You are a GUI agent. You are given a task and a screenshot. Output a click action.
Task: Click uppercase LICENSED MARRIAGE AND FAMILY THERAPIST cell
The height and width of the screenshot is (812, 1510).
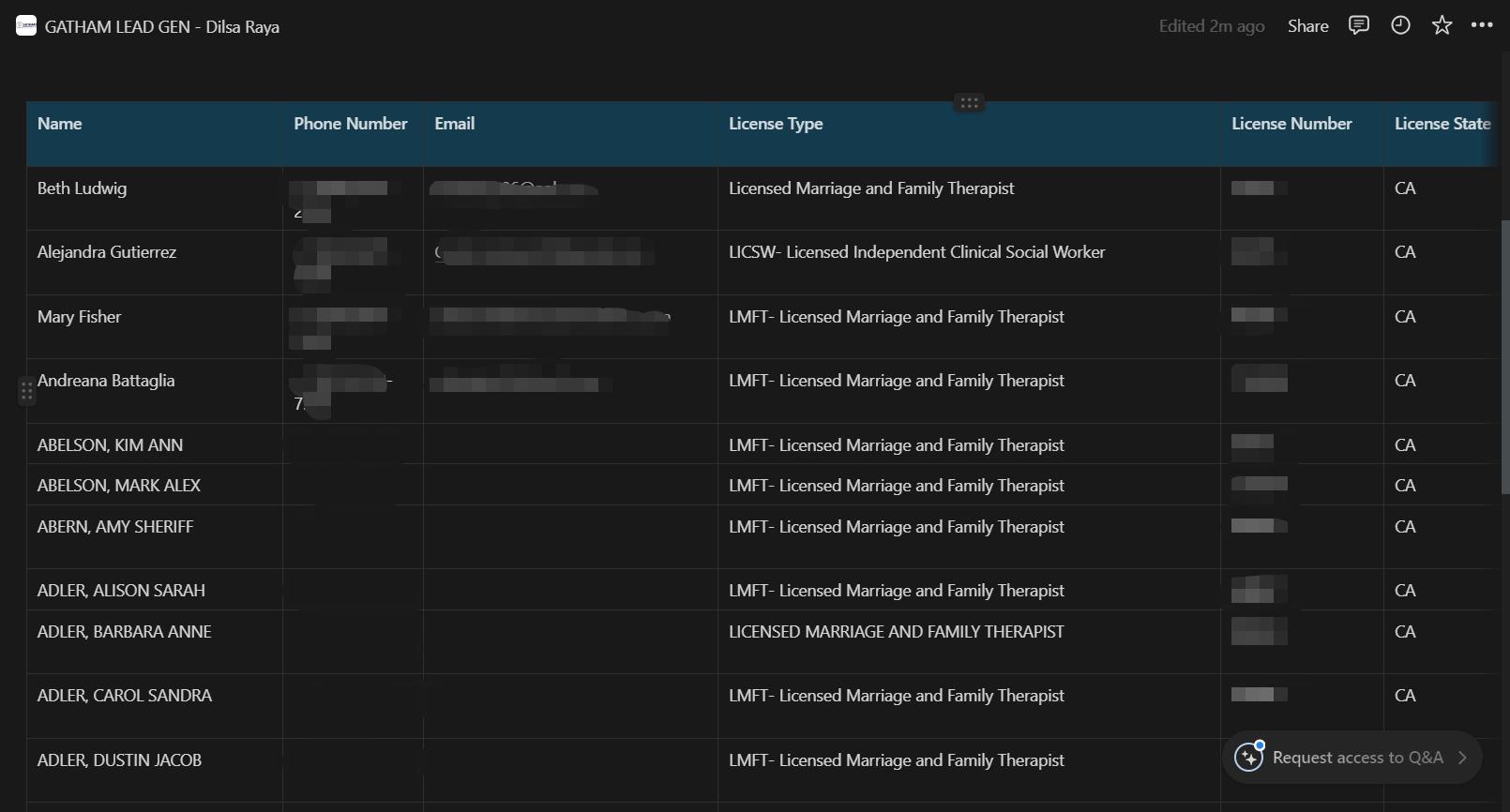tap(969, 642)
